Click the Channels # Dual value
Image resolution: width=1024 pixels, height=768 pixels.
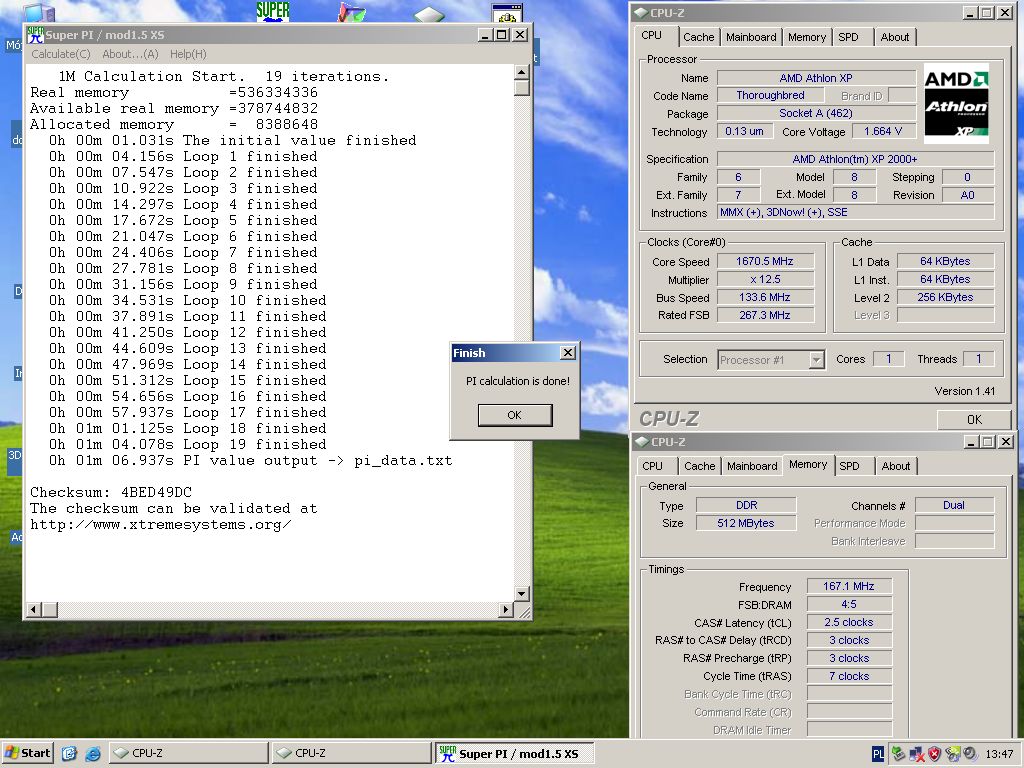coord(955,505)
